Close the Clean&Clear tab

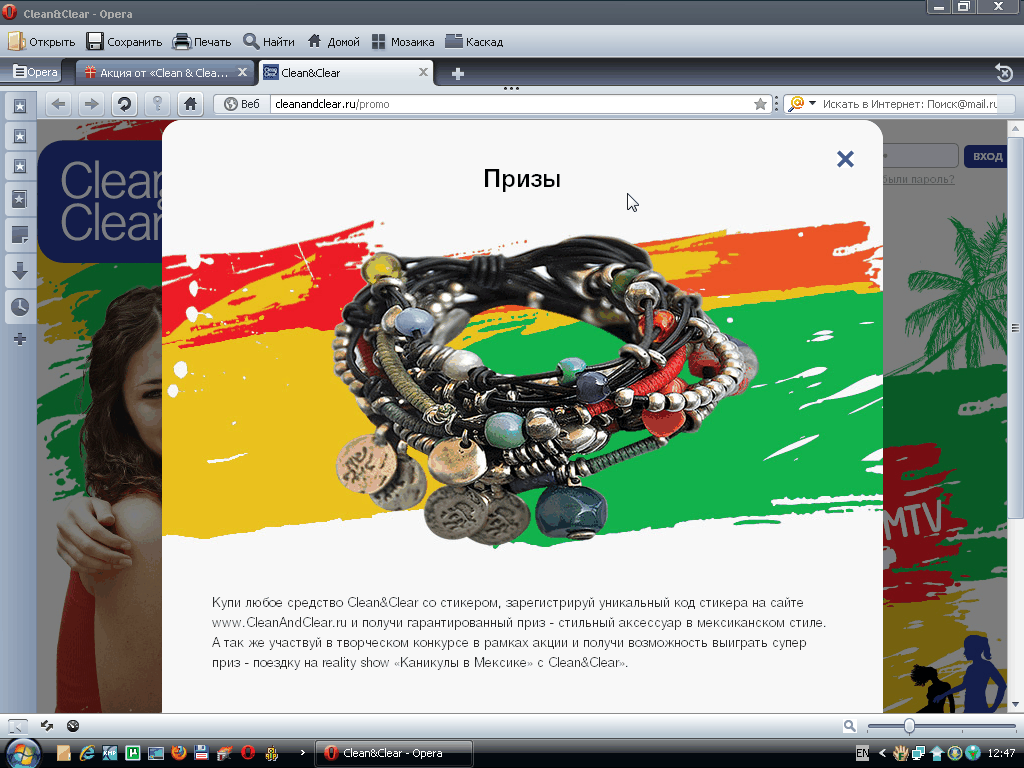423,72
